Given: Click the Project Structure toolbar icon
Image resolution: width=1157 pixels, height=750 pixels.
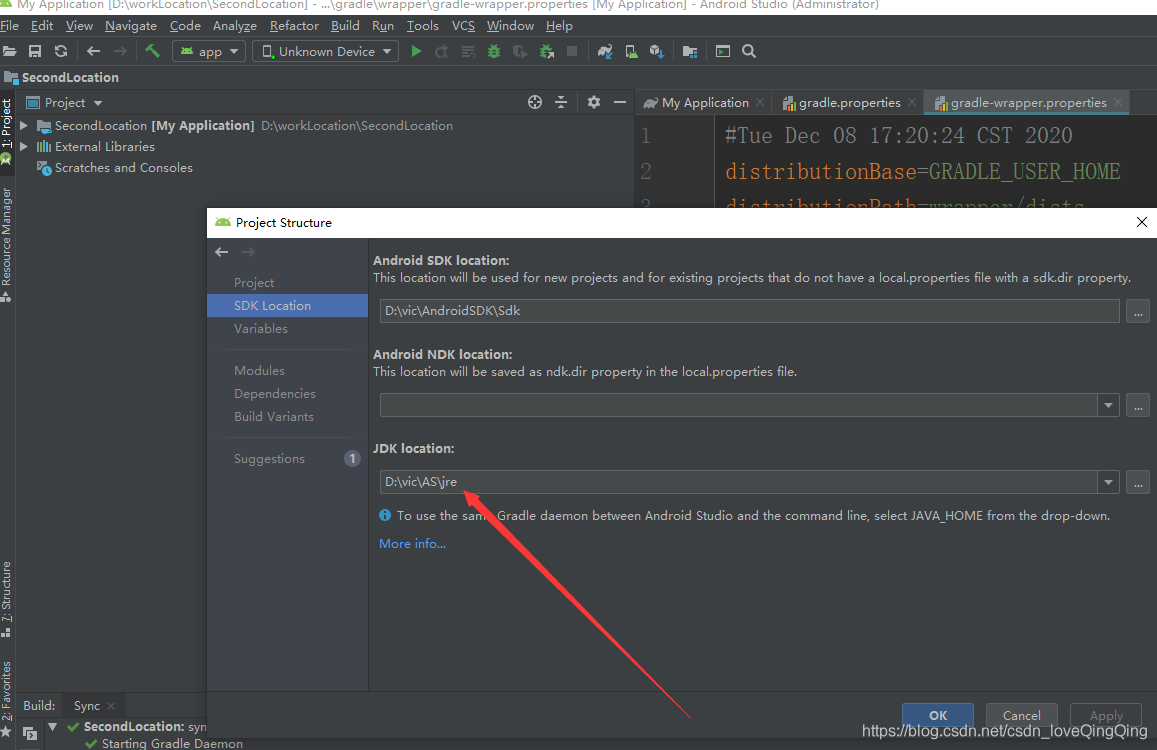Looking at the screenshot, I should [x=690, y=52].
